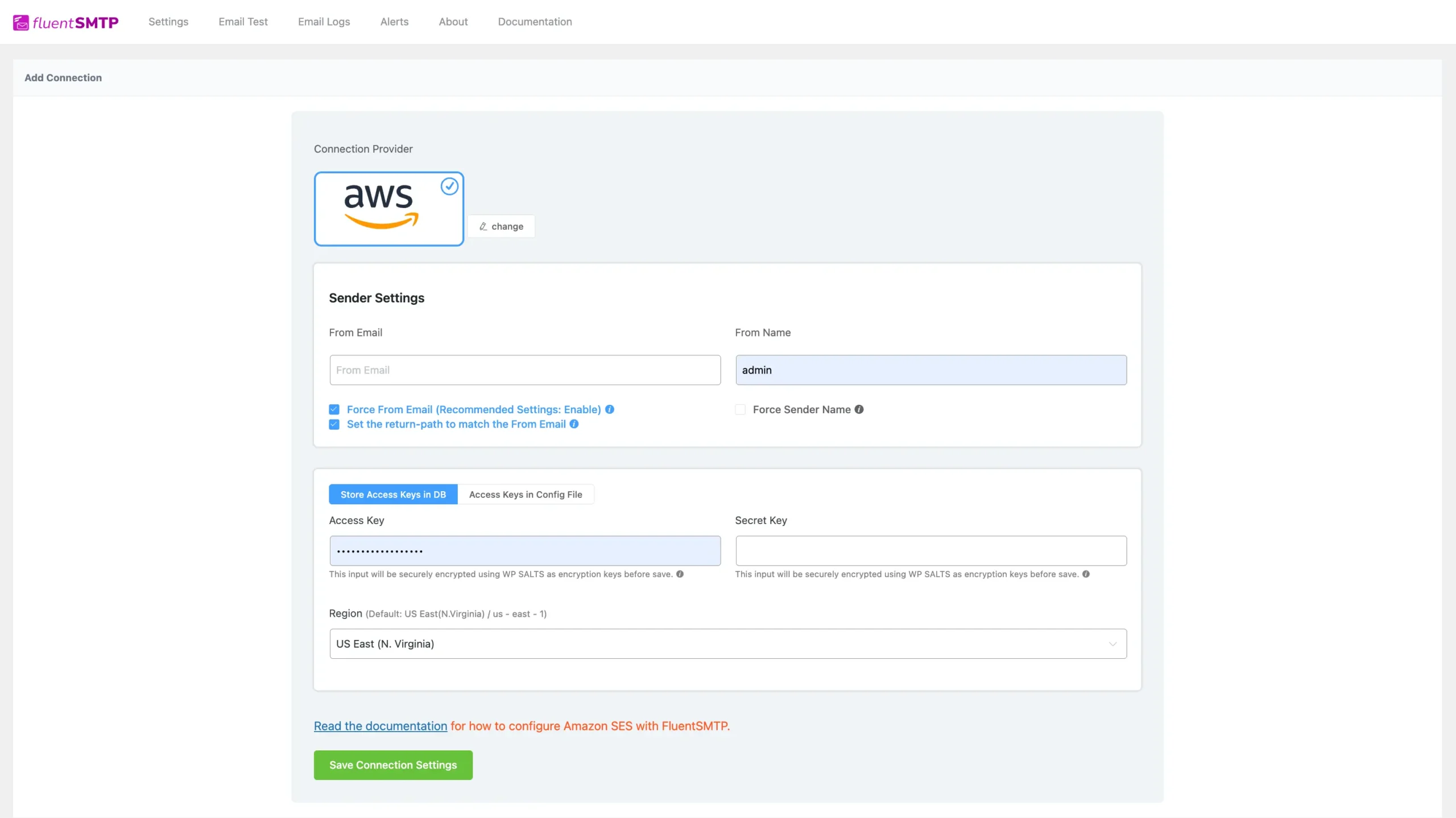Click the From Email input field

pos(525,370)
